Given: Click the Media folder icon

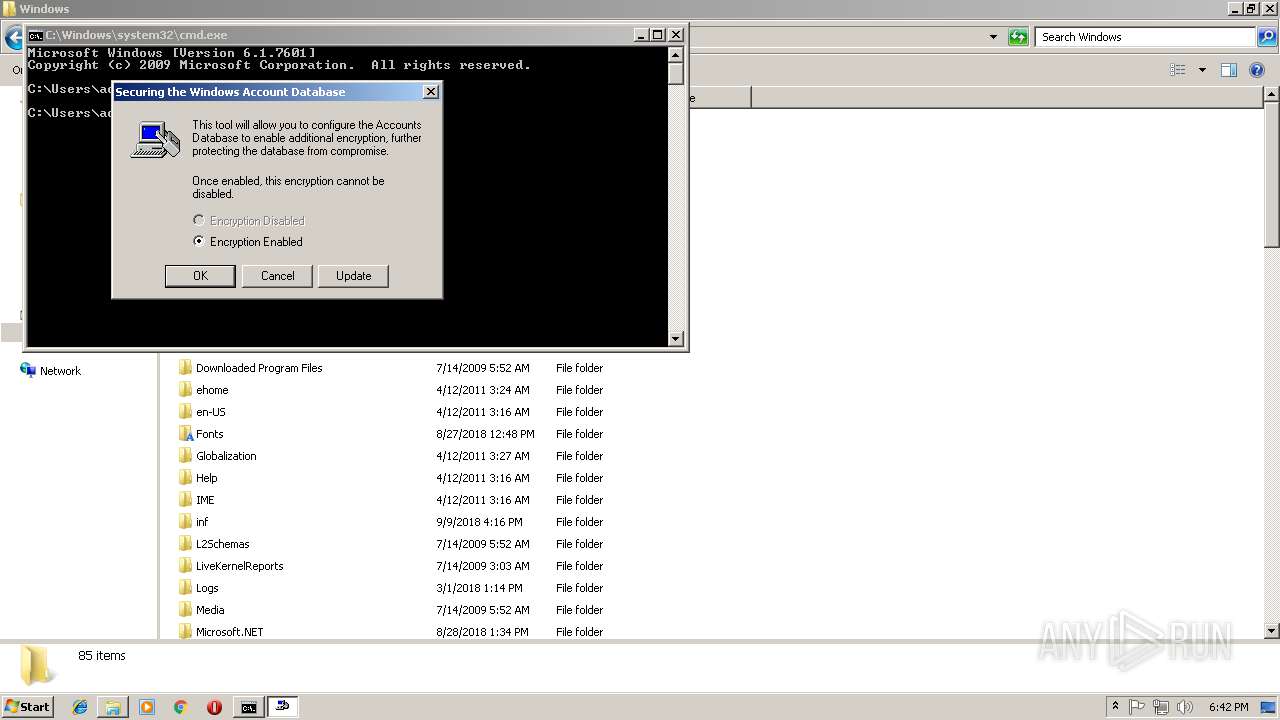Looking at the screenshot, I should 186,610.
